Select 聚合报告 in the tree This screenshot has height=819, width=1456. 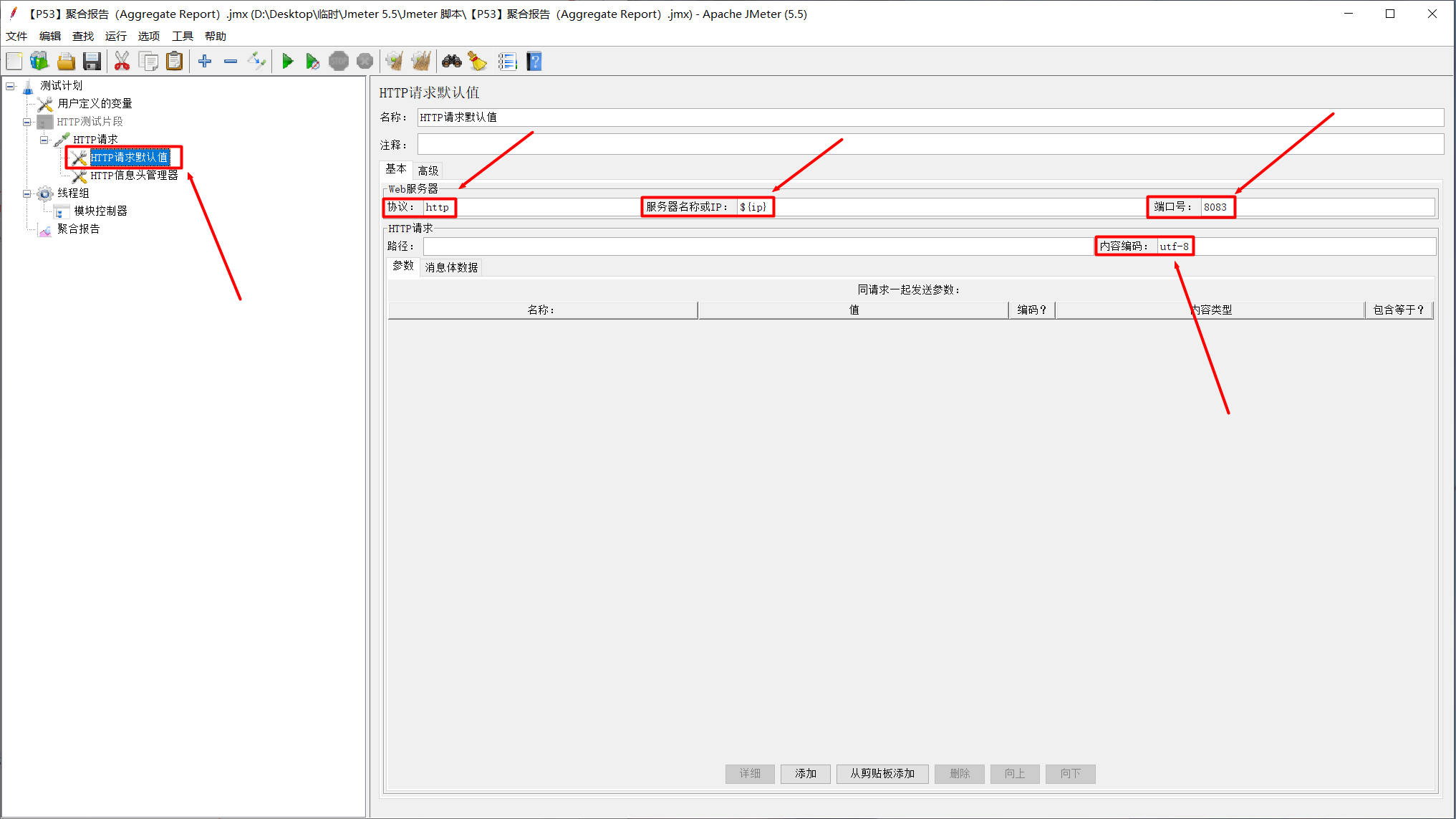pos(79,229)
